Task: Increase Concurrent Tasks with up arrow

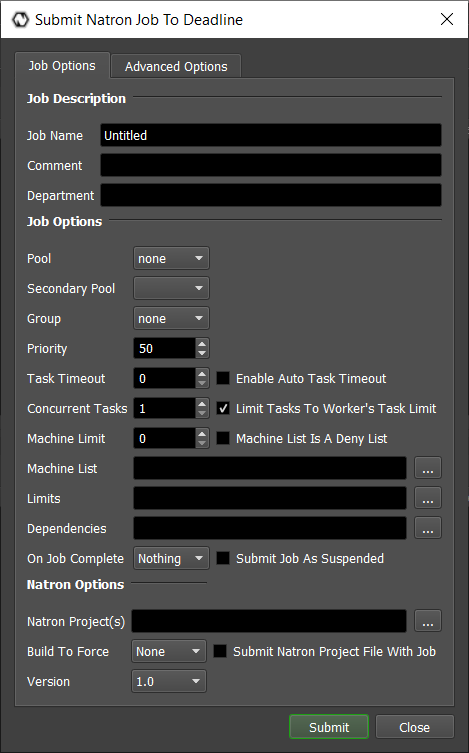Action: [202, 403]
